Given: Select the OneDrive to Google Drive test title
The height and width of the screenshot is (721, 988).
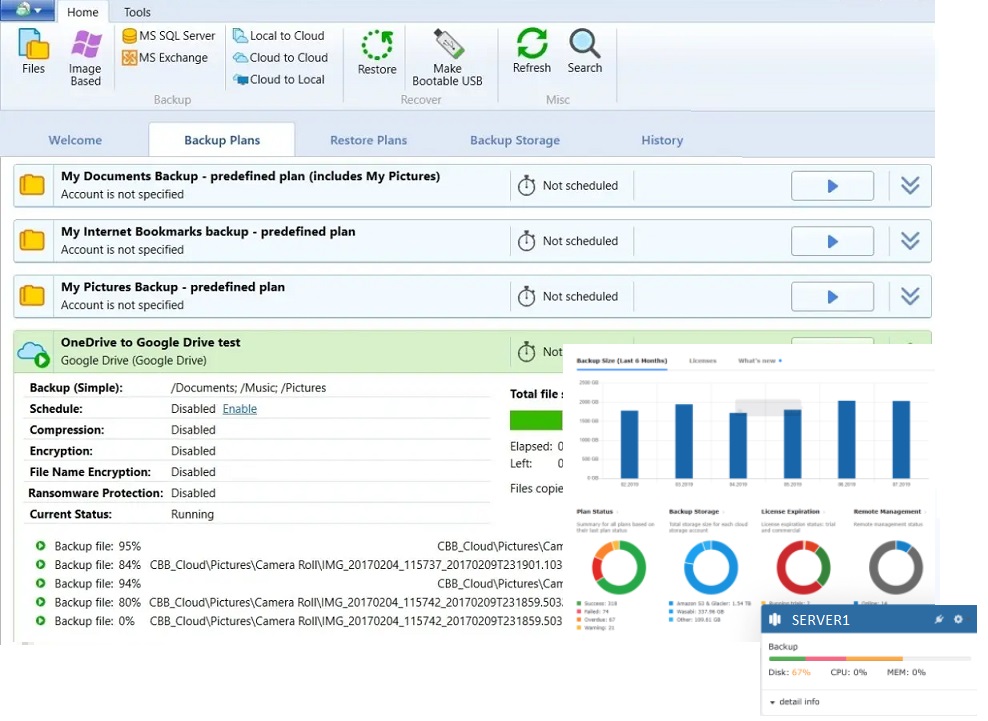Looking at the screenshot, I should (151, 342).
